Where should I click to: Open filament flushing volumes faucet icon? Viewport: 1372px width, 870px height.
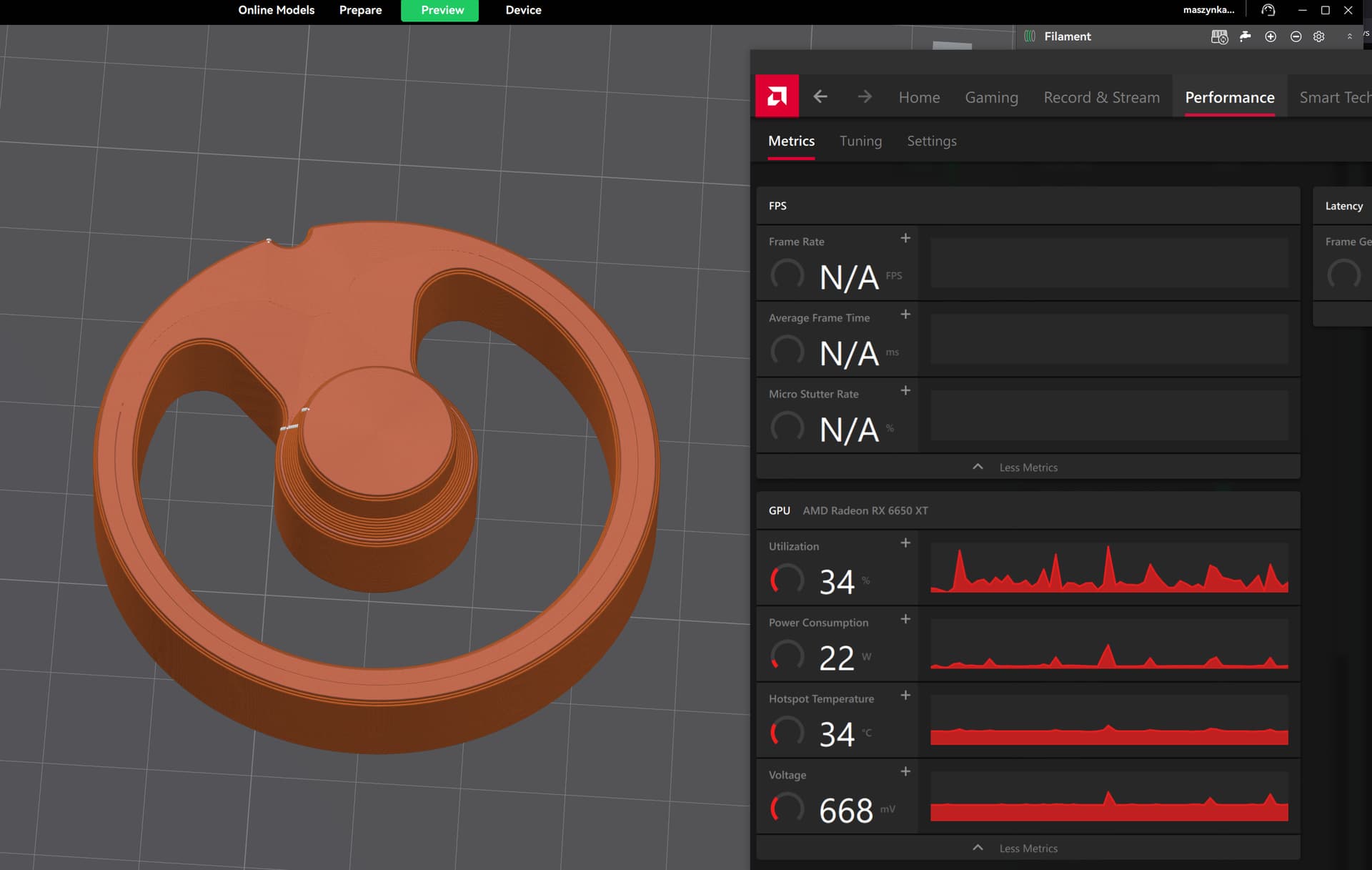[1246, 36]
